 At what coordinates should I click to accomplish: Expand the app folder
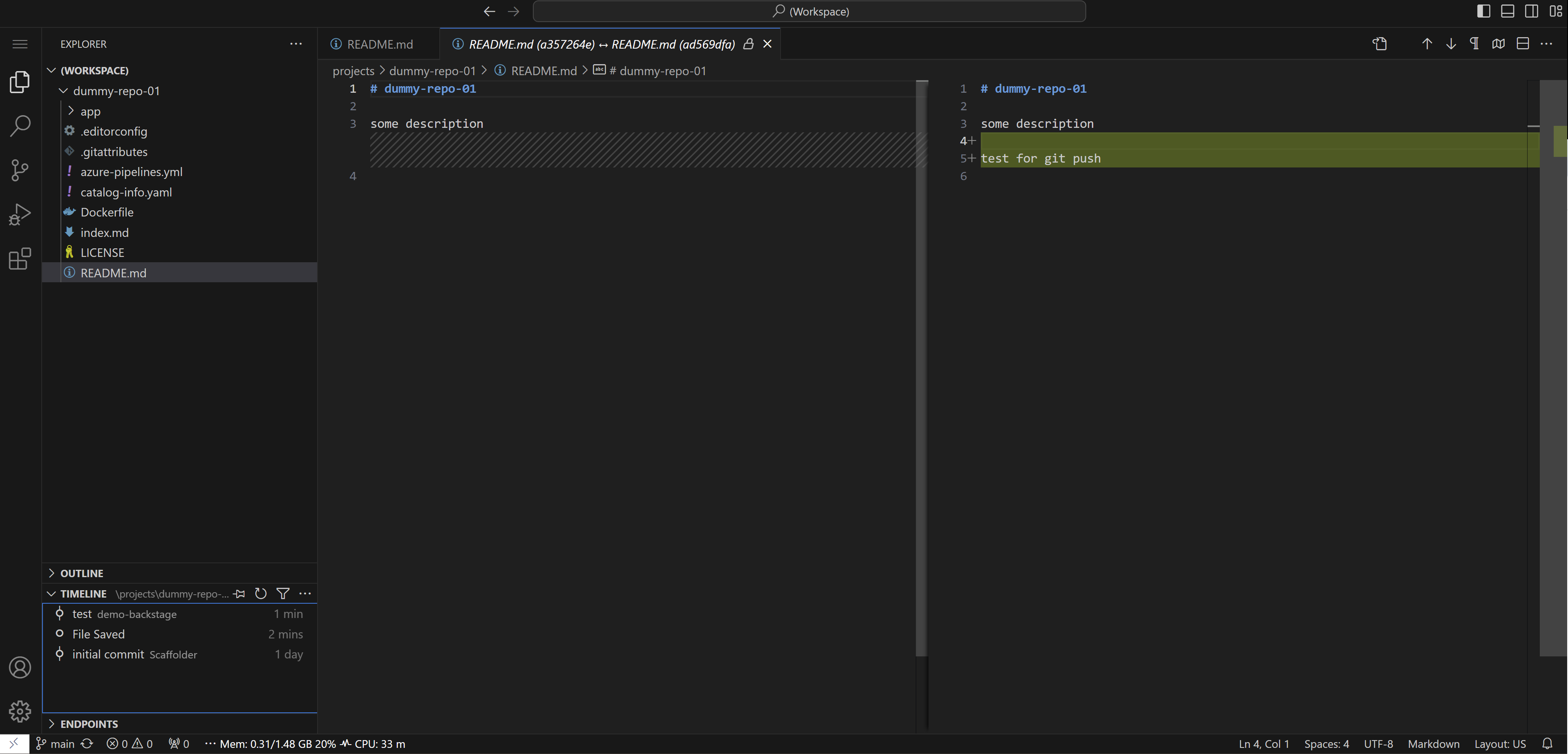click(x=90, y=112)
